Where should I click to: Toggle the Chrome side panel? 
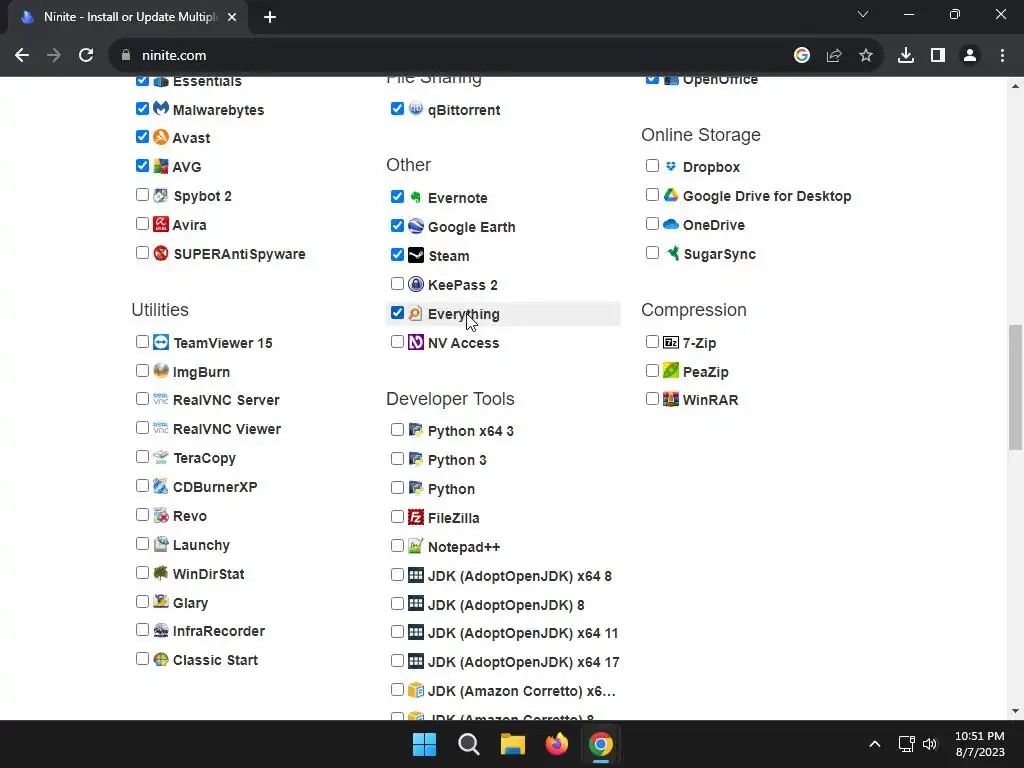(938, 56)
